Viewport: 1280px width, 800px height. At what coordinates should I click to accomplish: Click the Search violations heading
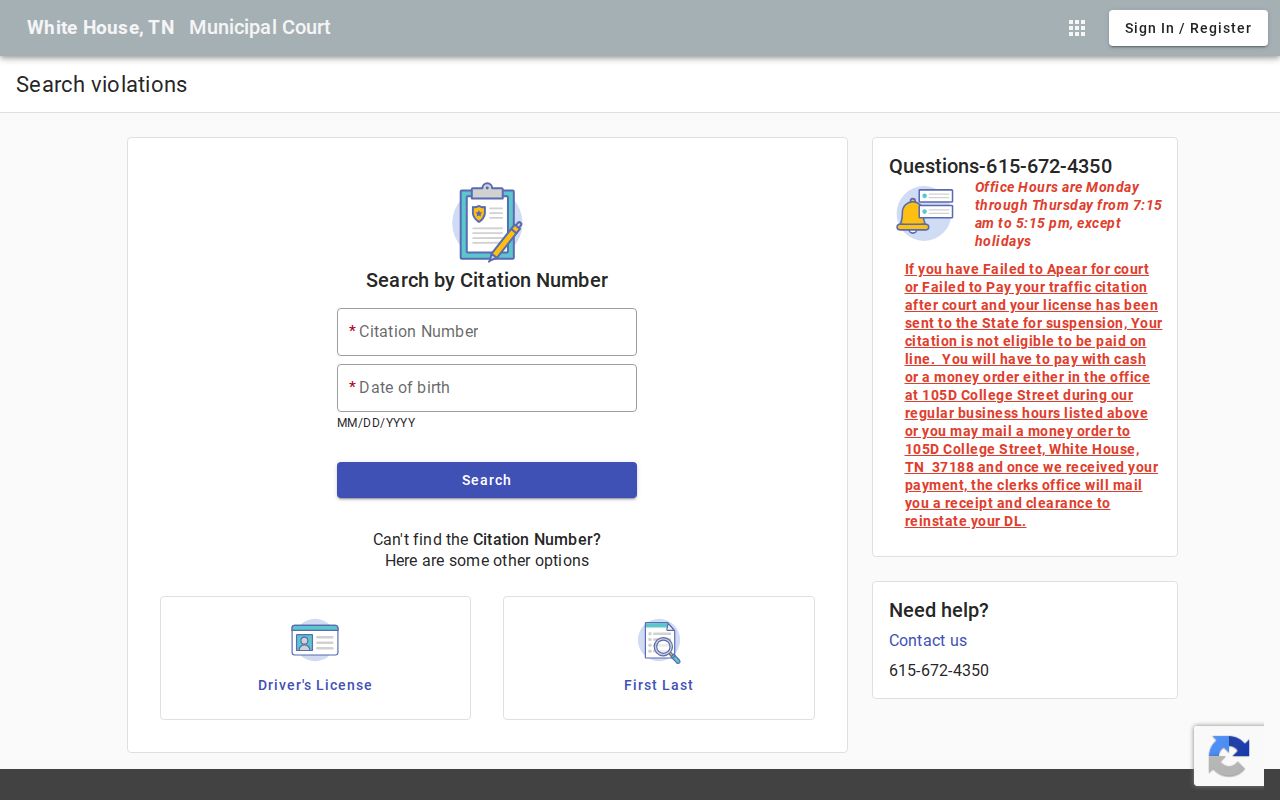coord(102,85)
